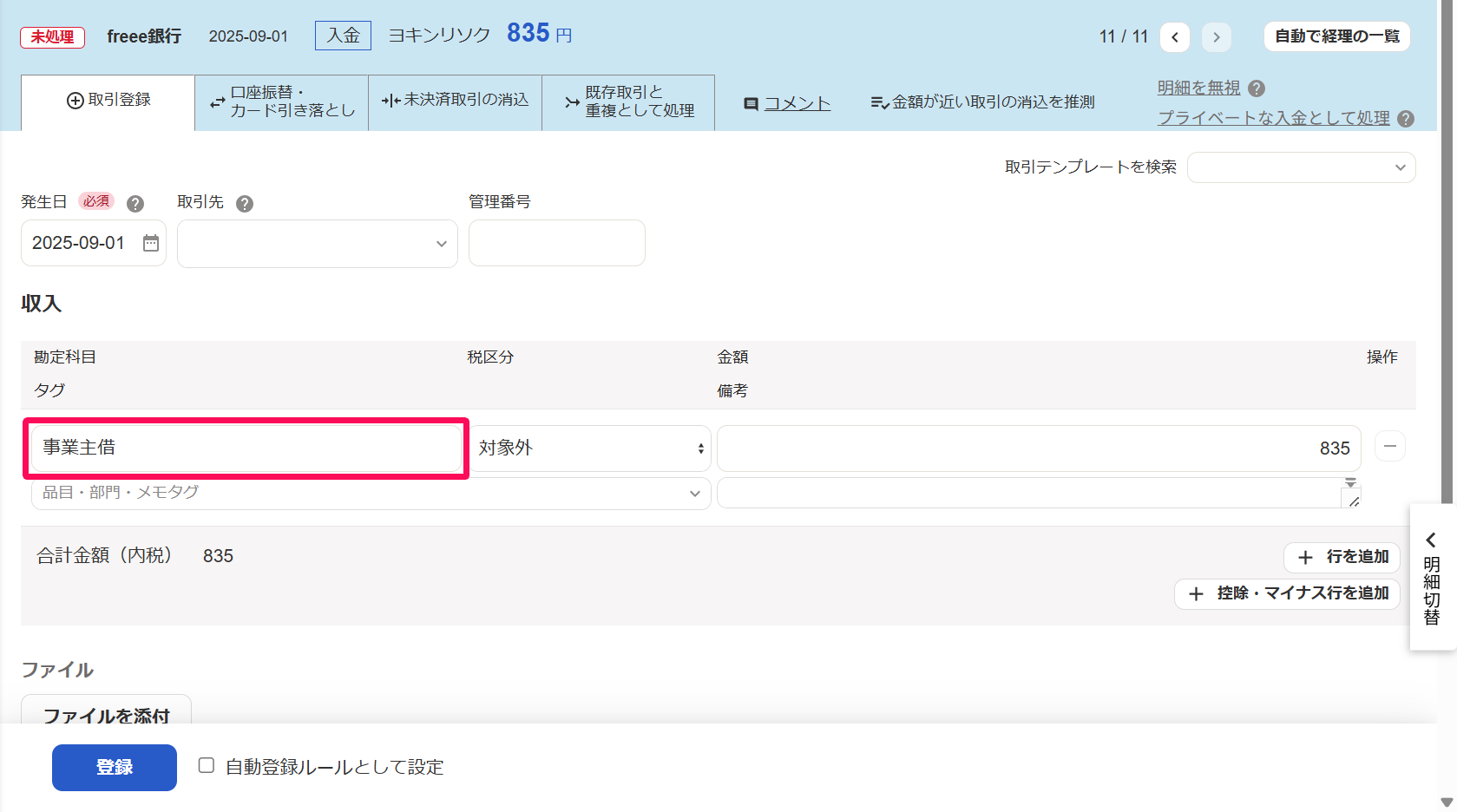This screenshot has width=1457, height=812.
Task: Open 自動で経理の一覧 button
Action: coord(1337,36)
